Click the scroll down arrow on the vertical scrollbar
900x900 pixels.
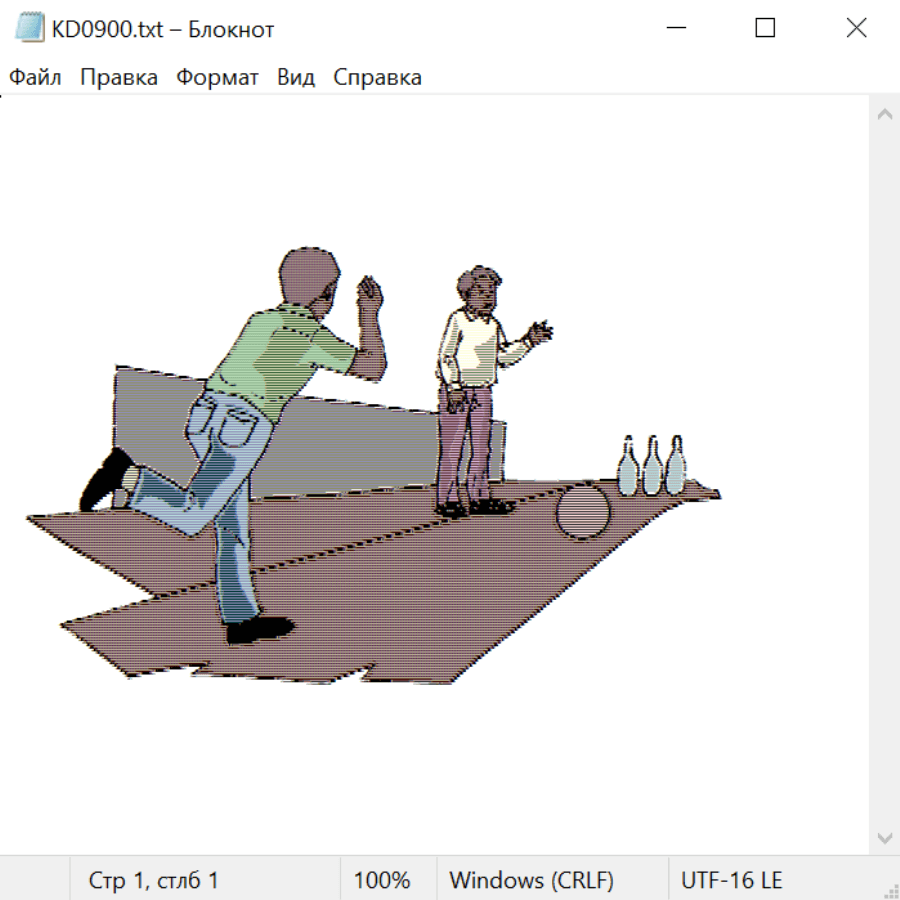pos(884,837)
